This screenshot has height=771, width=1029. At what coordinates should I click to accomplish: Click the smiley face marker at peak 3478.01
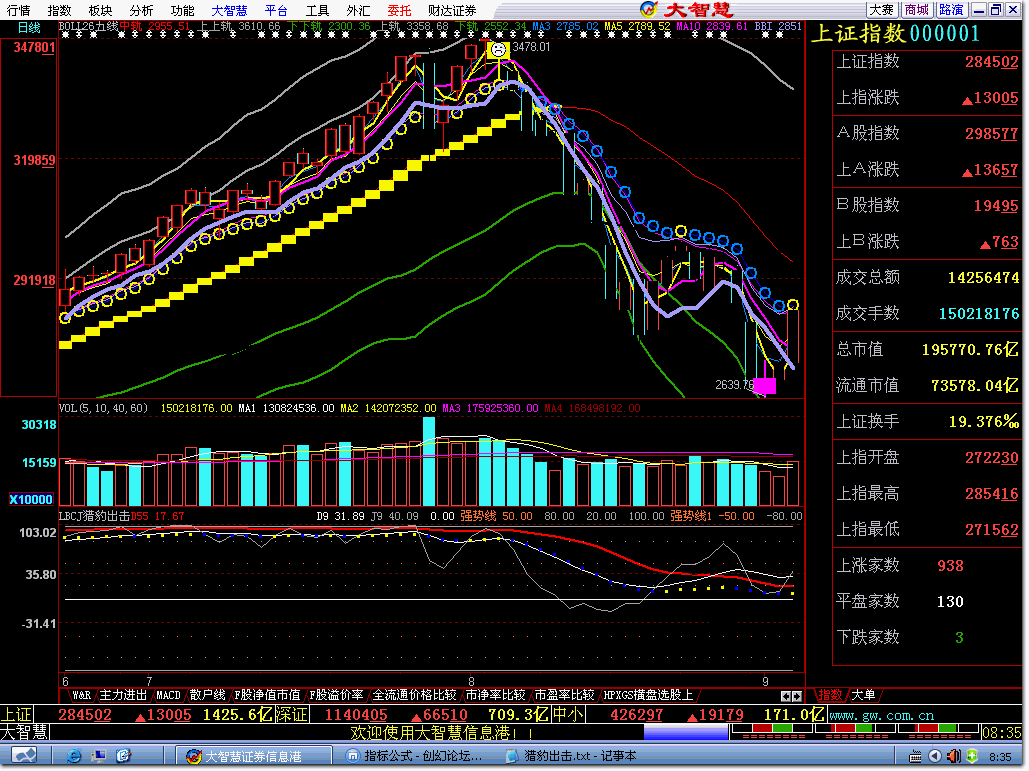(x=498, y=50)
